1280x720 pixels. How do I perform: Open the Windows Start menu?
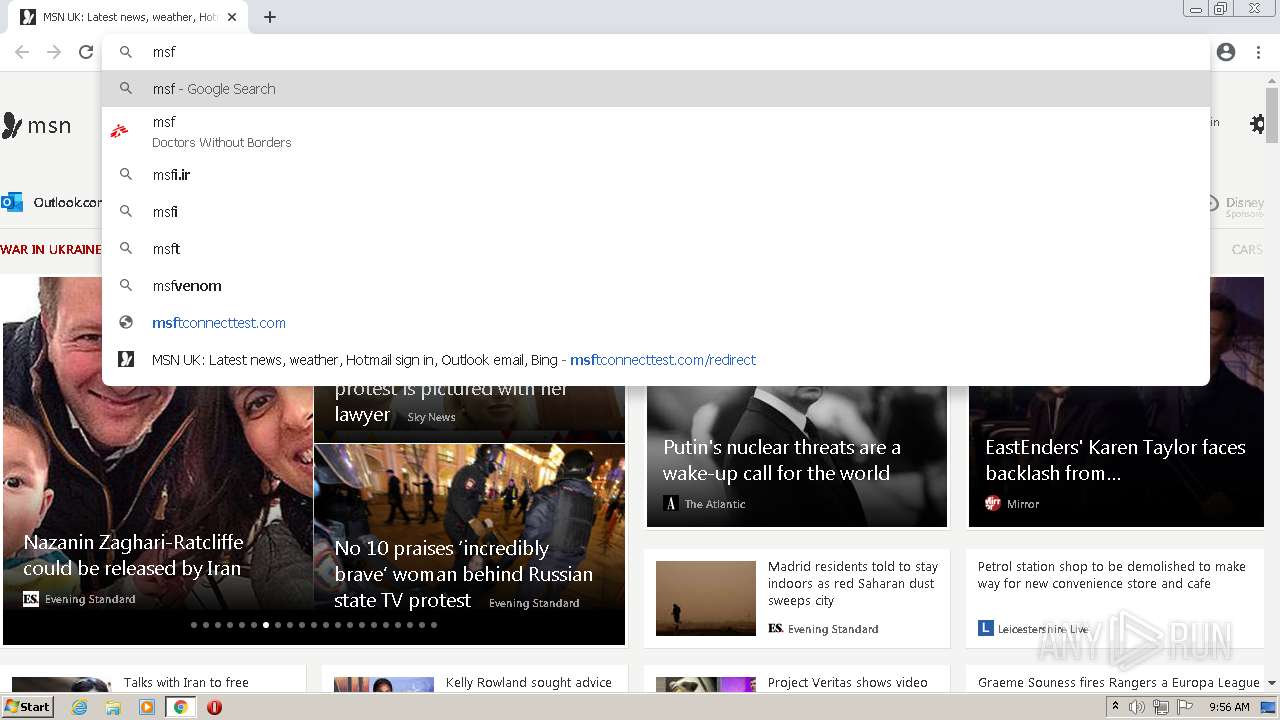click(x=28, y=706)
